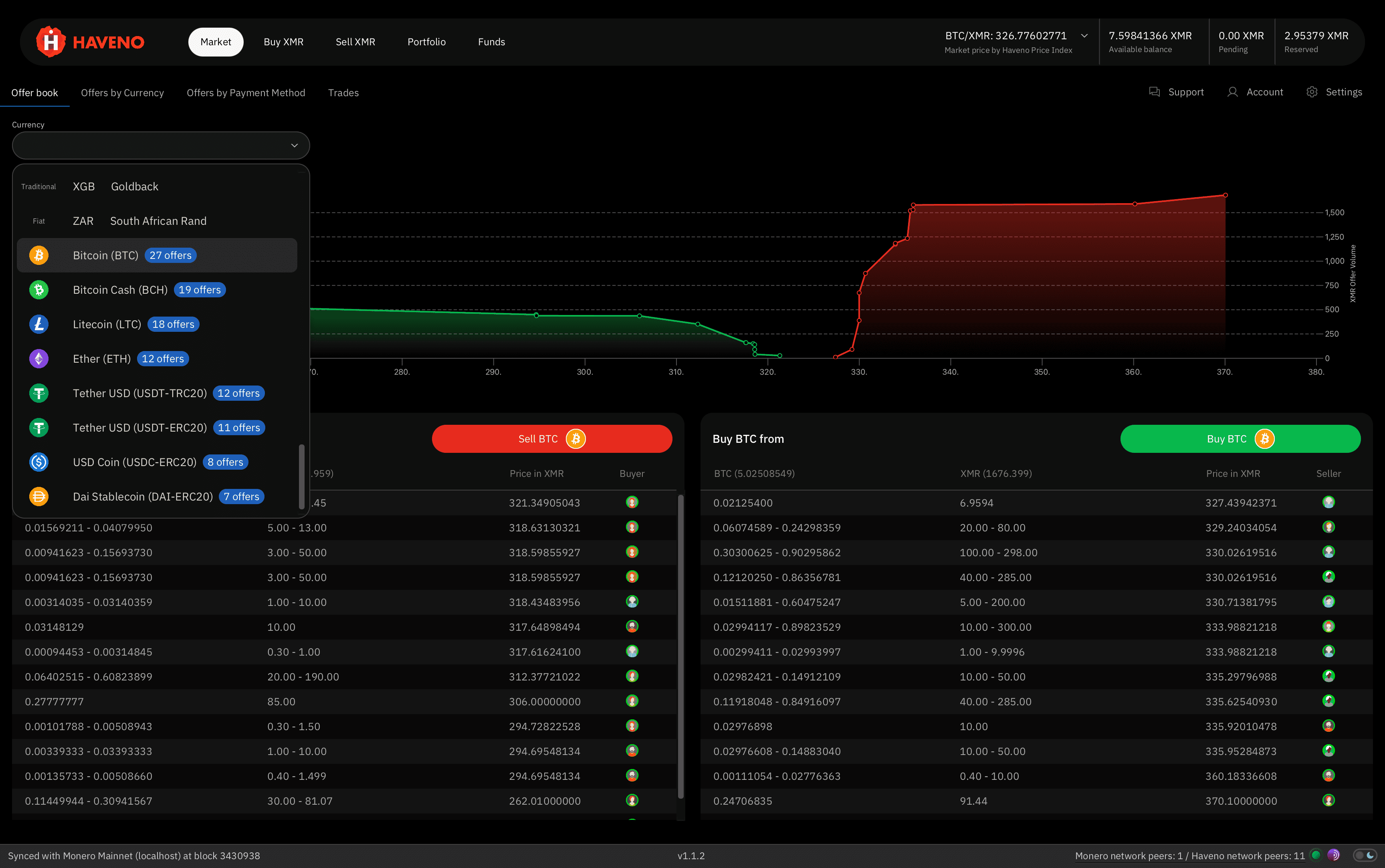This screenshot has width=1385, height=868.
Task: Click the green connection status indicator
Action: tap(1316, 855)
